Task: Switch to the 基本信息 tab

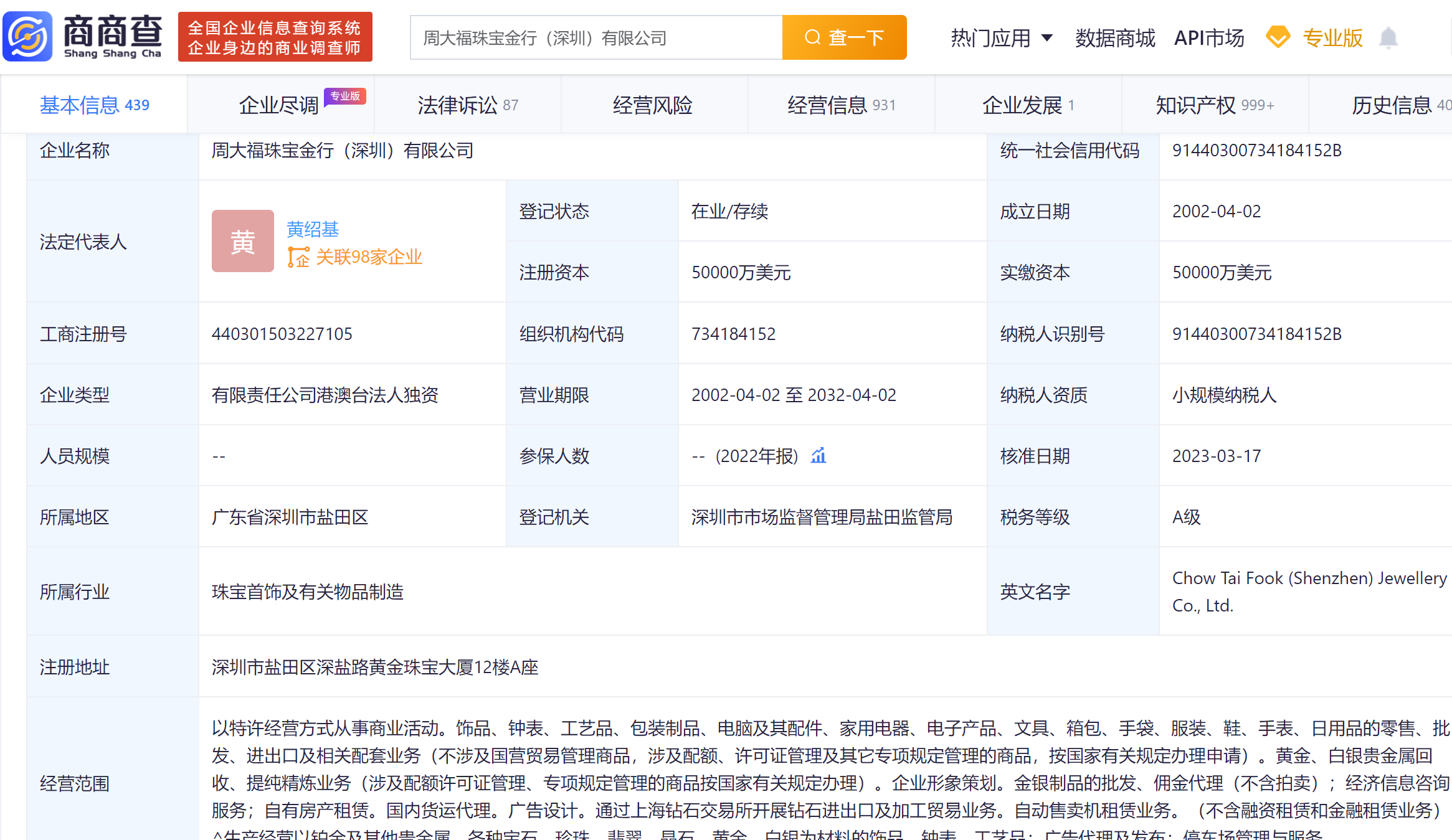Action: point(94,105)
